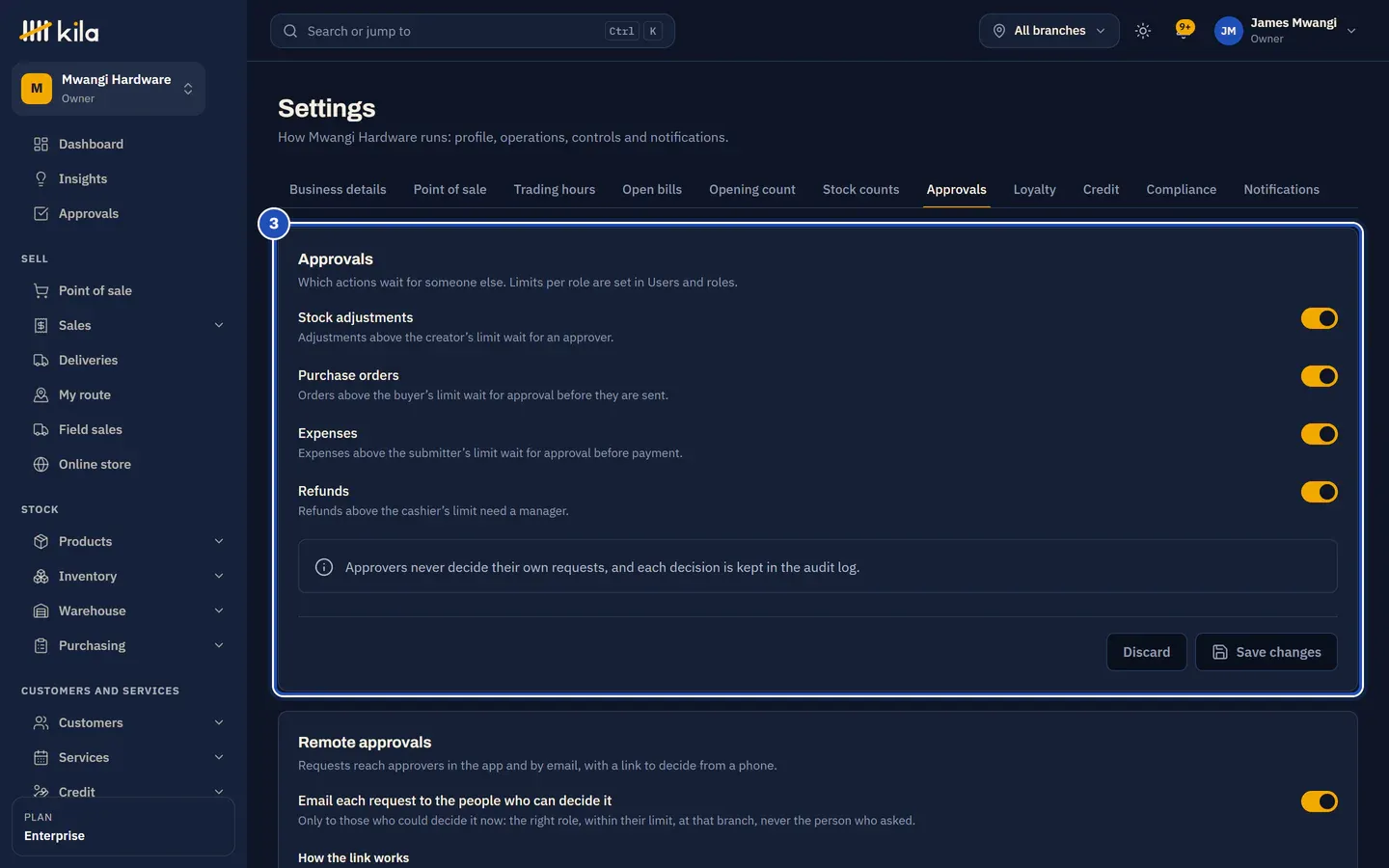This screenshot has height=868, width=1389.
Task: Expand the Purchasing submenu chevron
Action: (x=219, y=646)
